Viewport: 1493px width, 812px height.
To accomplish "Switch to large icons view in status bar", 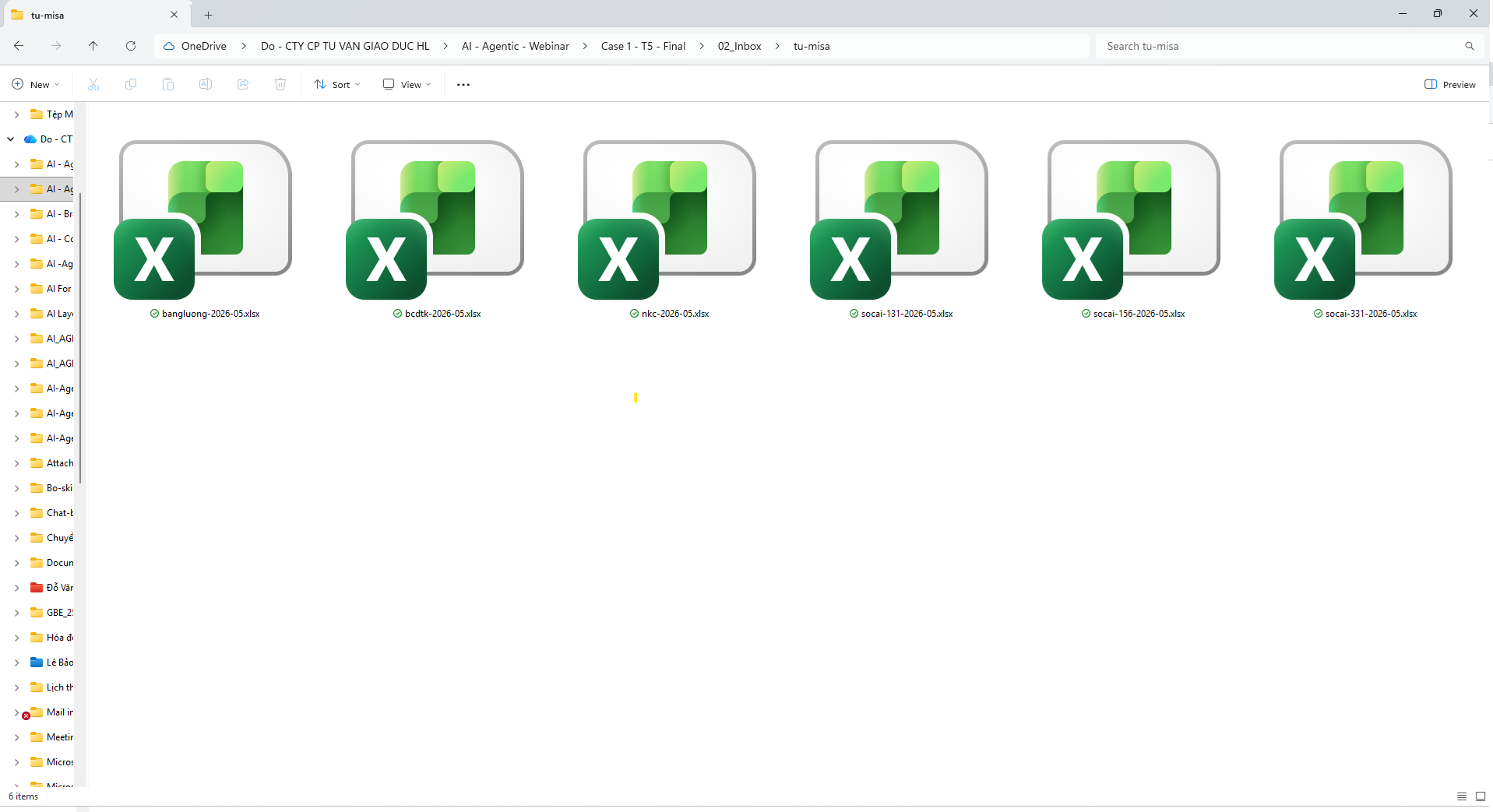I will coord(1481,796).
